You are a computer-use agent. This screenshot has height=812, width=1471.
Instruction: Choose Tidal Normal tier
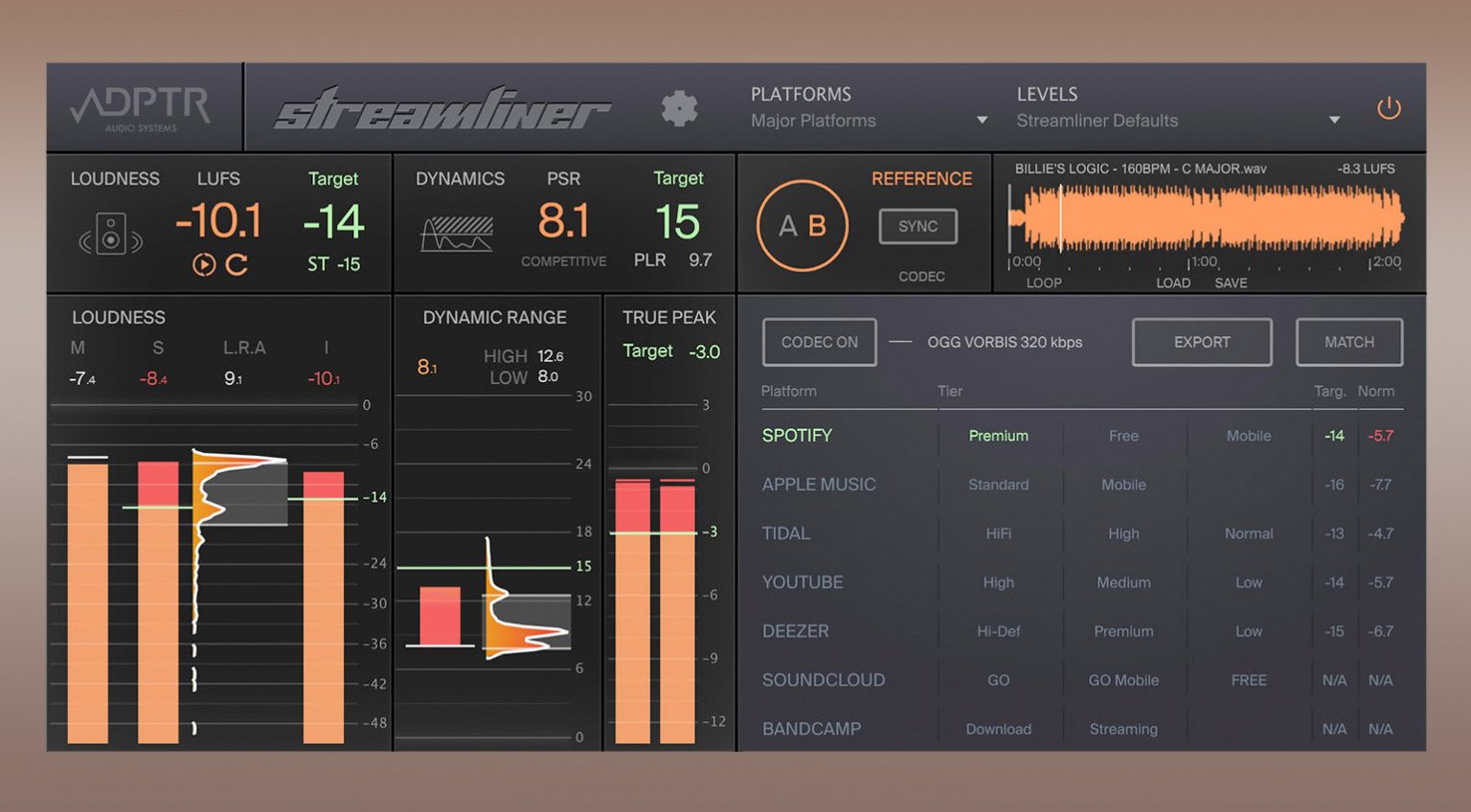pos(1249,533)
